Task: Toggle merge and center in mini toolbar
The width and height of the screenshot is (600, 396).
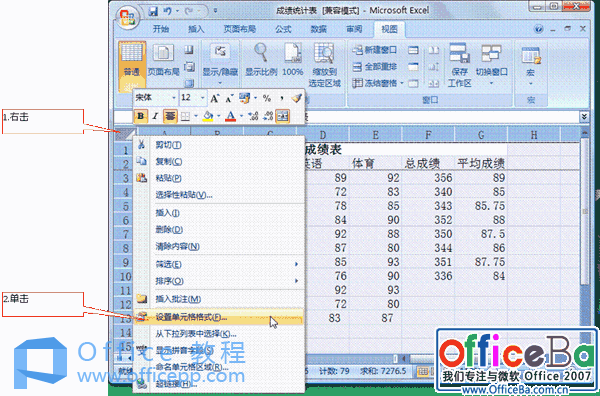Action: [283, 116]
